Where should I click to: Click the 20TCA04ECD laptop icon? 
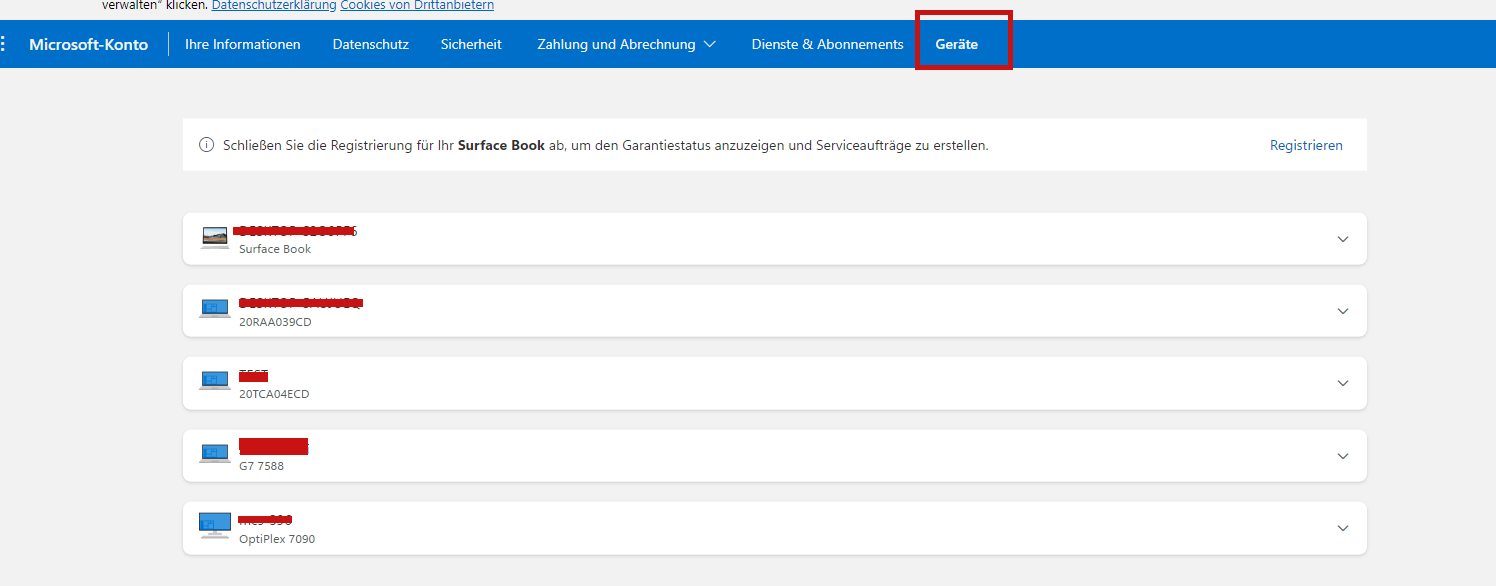point(215,382)
